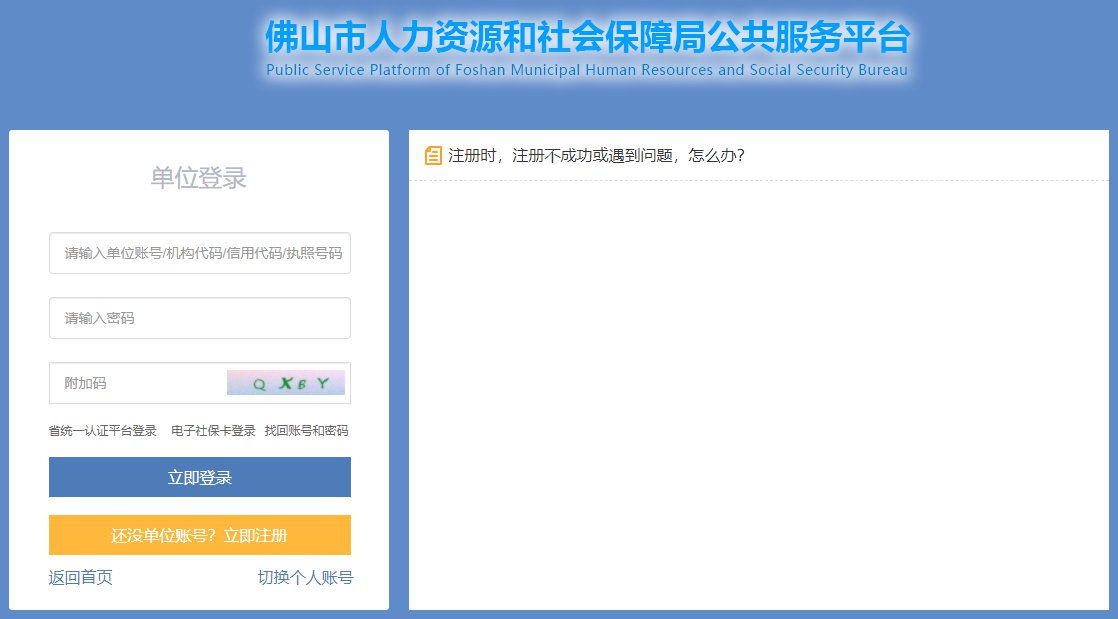The width and height of the screenshot is (1118, 619).
Task: Switch to personal account via 切换个人账号
Action: 305,577
